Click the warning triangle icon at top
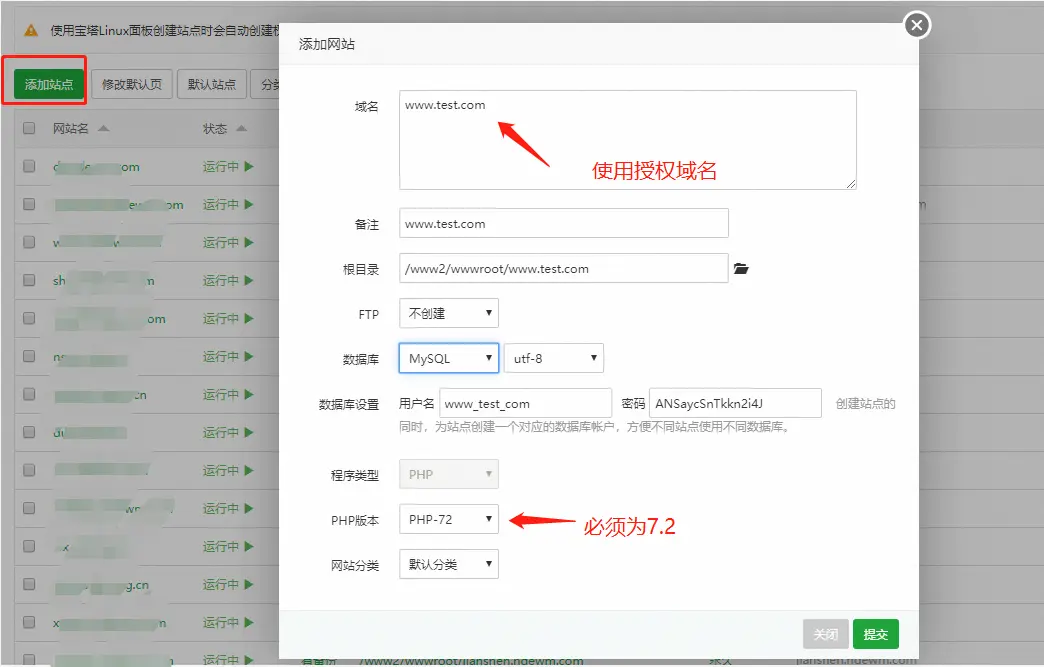This screenshot has width=1044, height=667. pyautogui.click(x=31, y=31)
